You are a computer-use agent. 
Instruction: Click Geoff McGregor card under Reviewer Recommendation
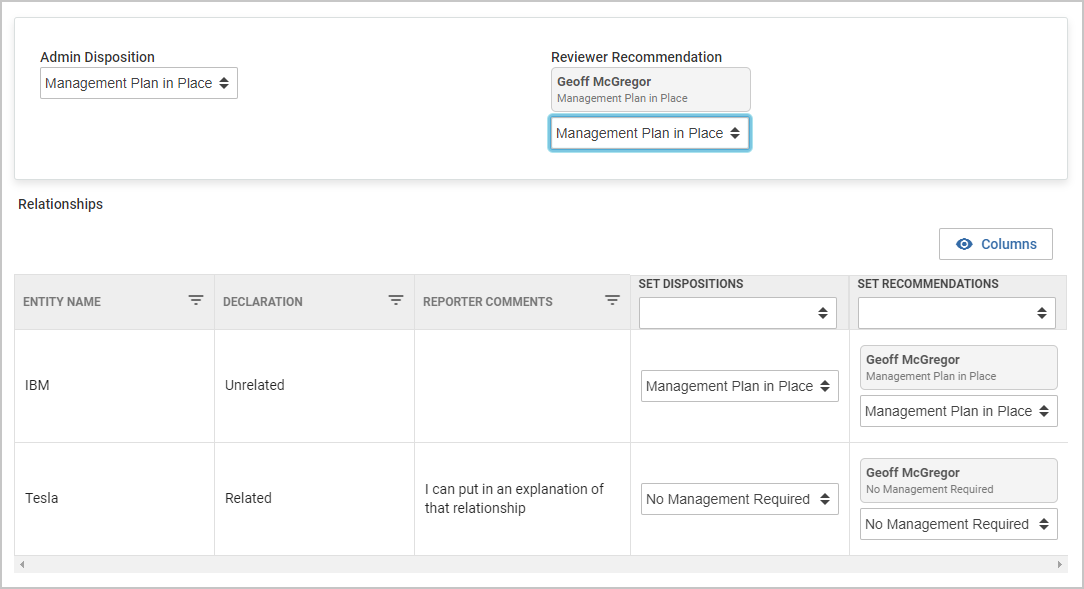click(x=650, y=89)
